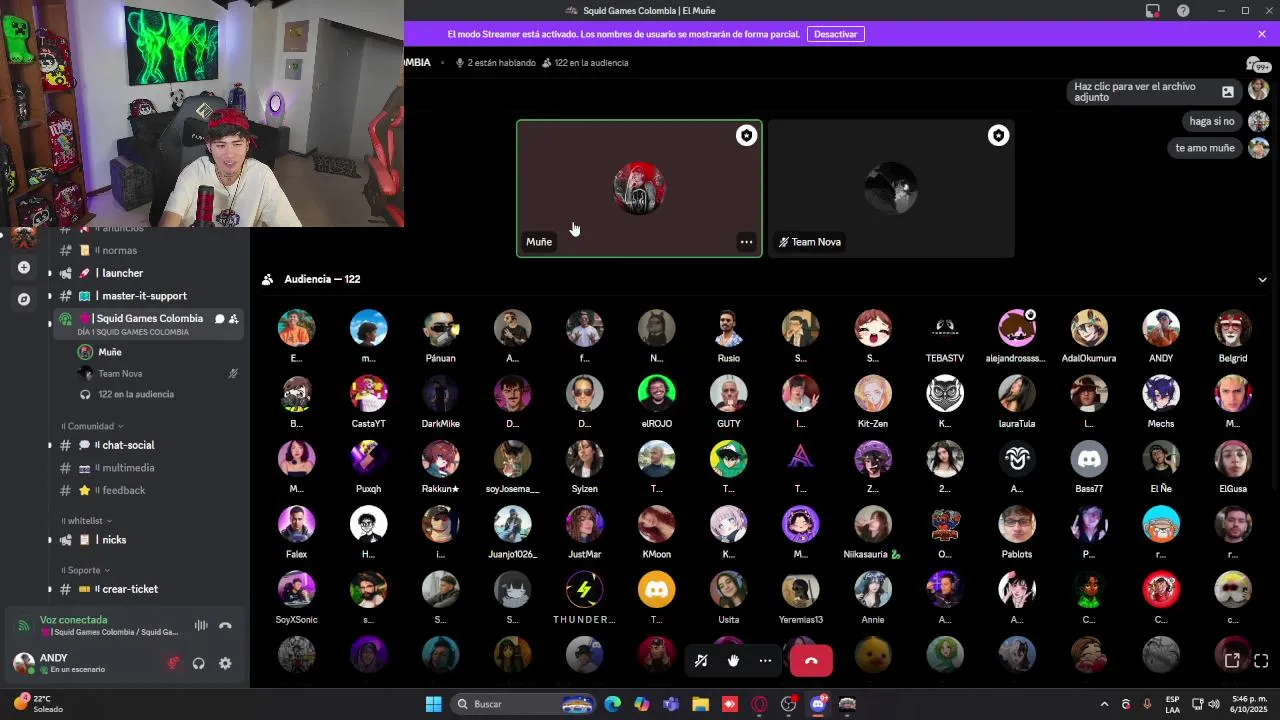
Task: Toggle deafen headphones in user panel
Action: (199, 663)
